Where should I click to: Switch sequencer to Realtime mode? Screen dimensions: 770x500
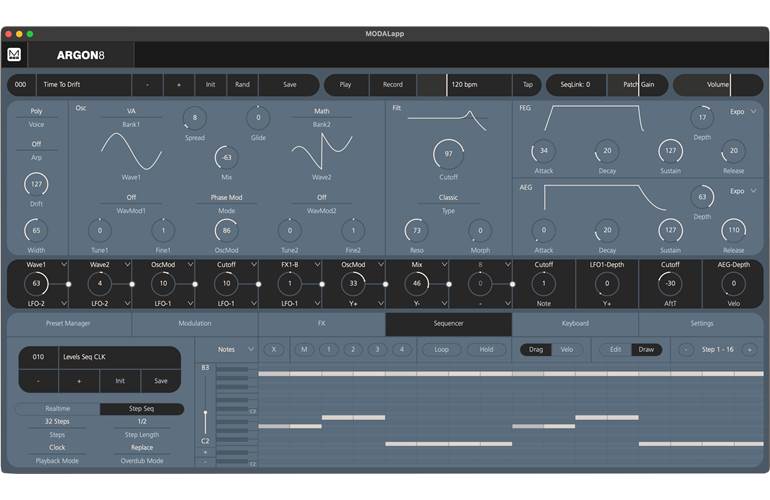57,409
